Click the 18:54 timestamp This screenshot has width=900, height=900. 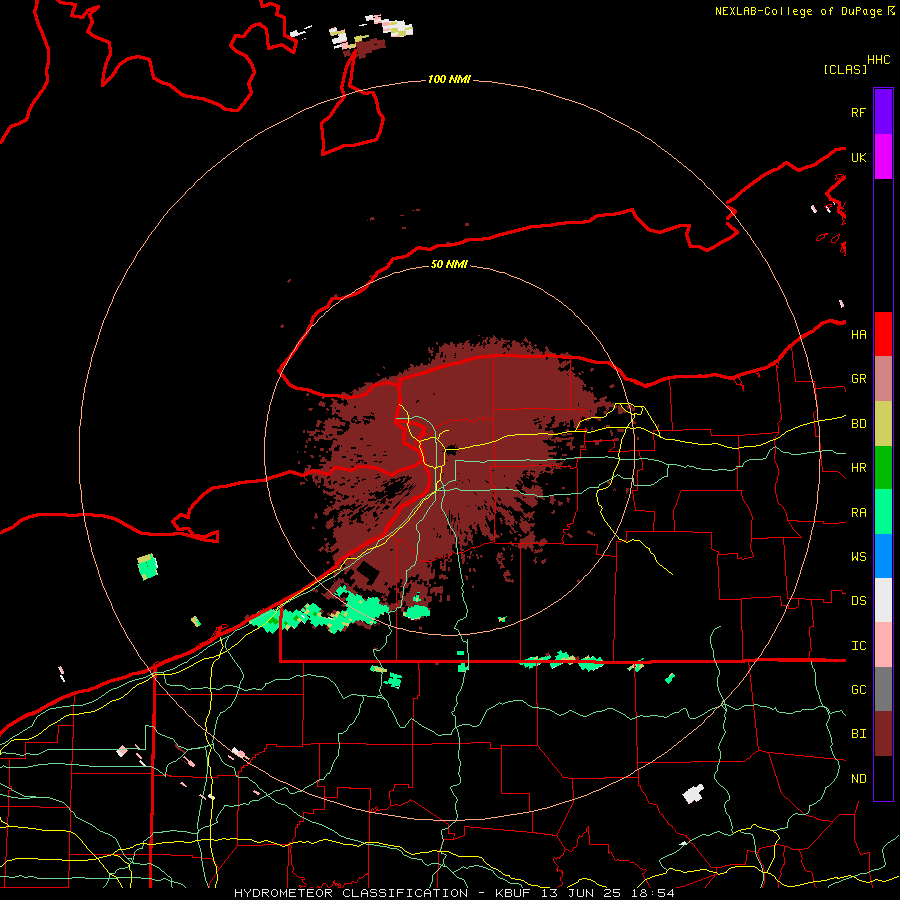(x=653, y=893)
